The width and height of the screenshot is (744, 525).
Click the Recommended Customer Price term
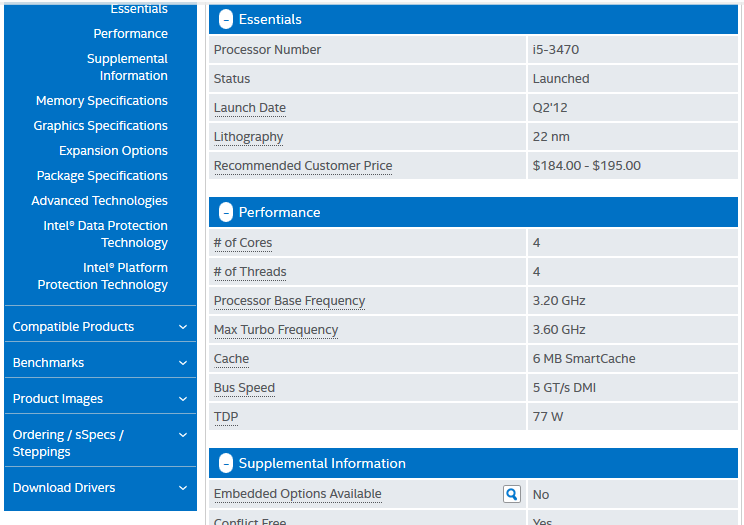coord(303,166)
